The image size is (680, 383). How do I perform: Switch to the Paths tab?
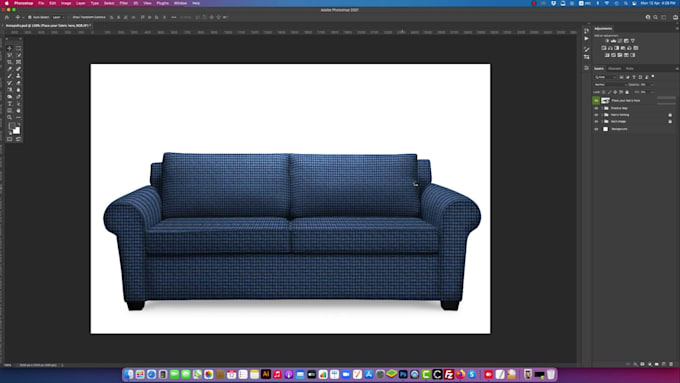(x=629, y=68)
